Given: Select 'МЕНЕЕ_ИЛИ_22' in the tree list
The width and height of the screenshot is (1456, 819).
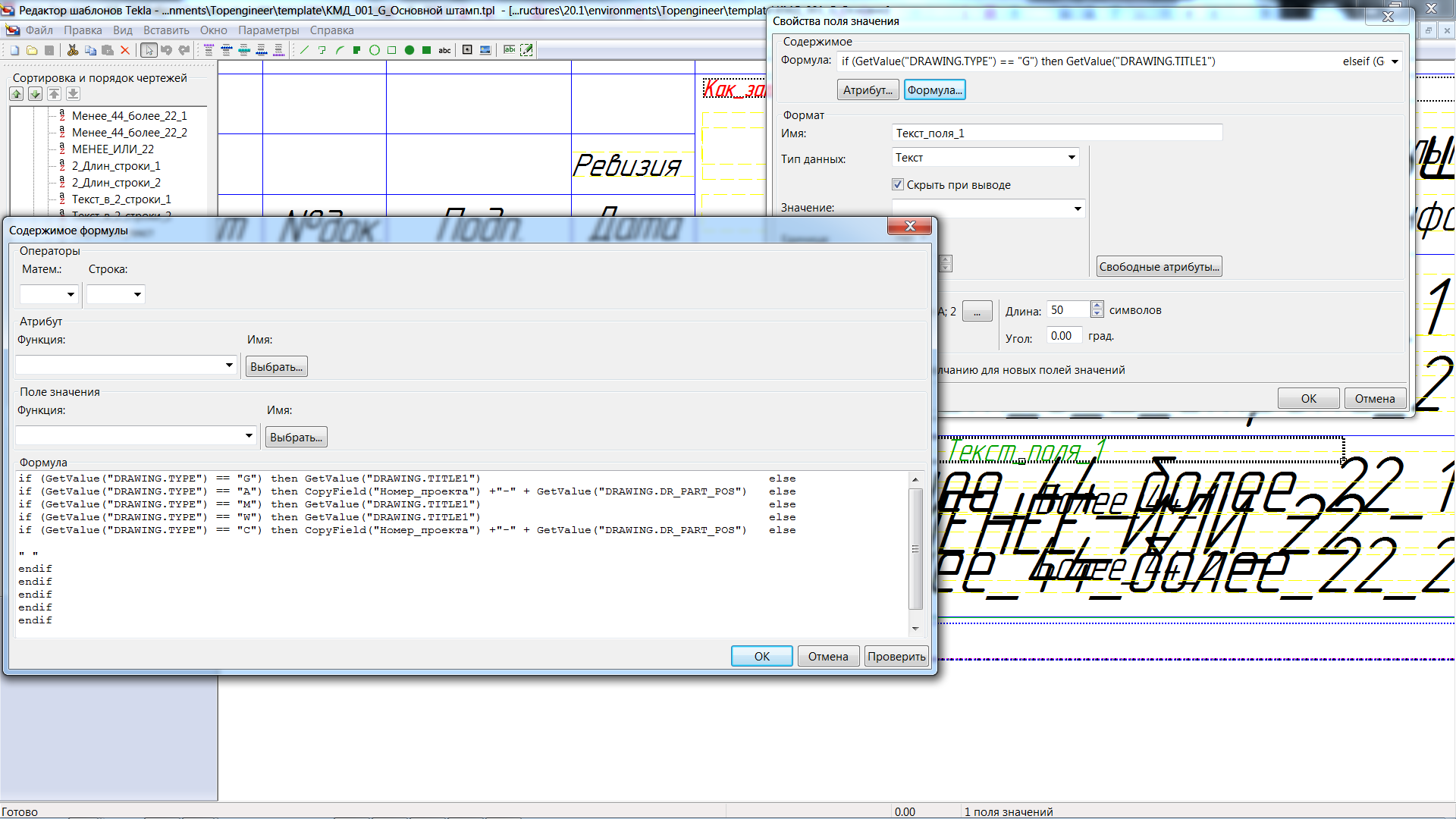Looking at the screenshot, I should [113, 149].
